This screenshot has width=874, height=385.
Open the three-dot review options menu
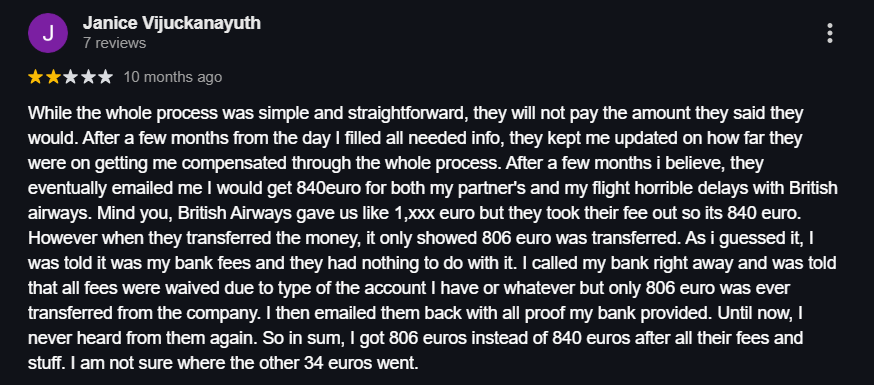click(x=829, y=33)
